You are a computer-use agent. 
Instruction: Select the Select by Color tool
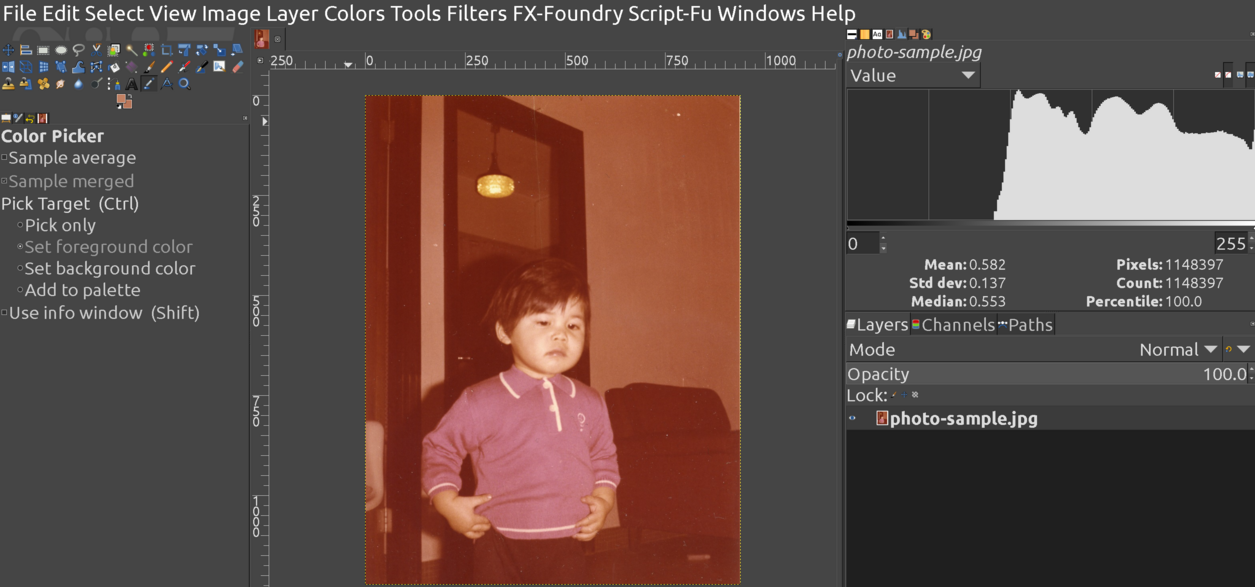[x=149, y=50]
